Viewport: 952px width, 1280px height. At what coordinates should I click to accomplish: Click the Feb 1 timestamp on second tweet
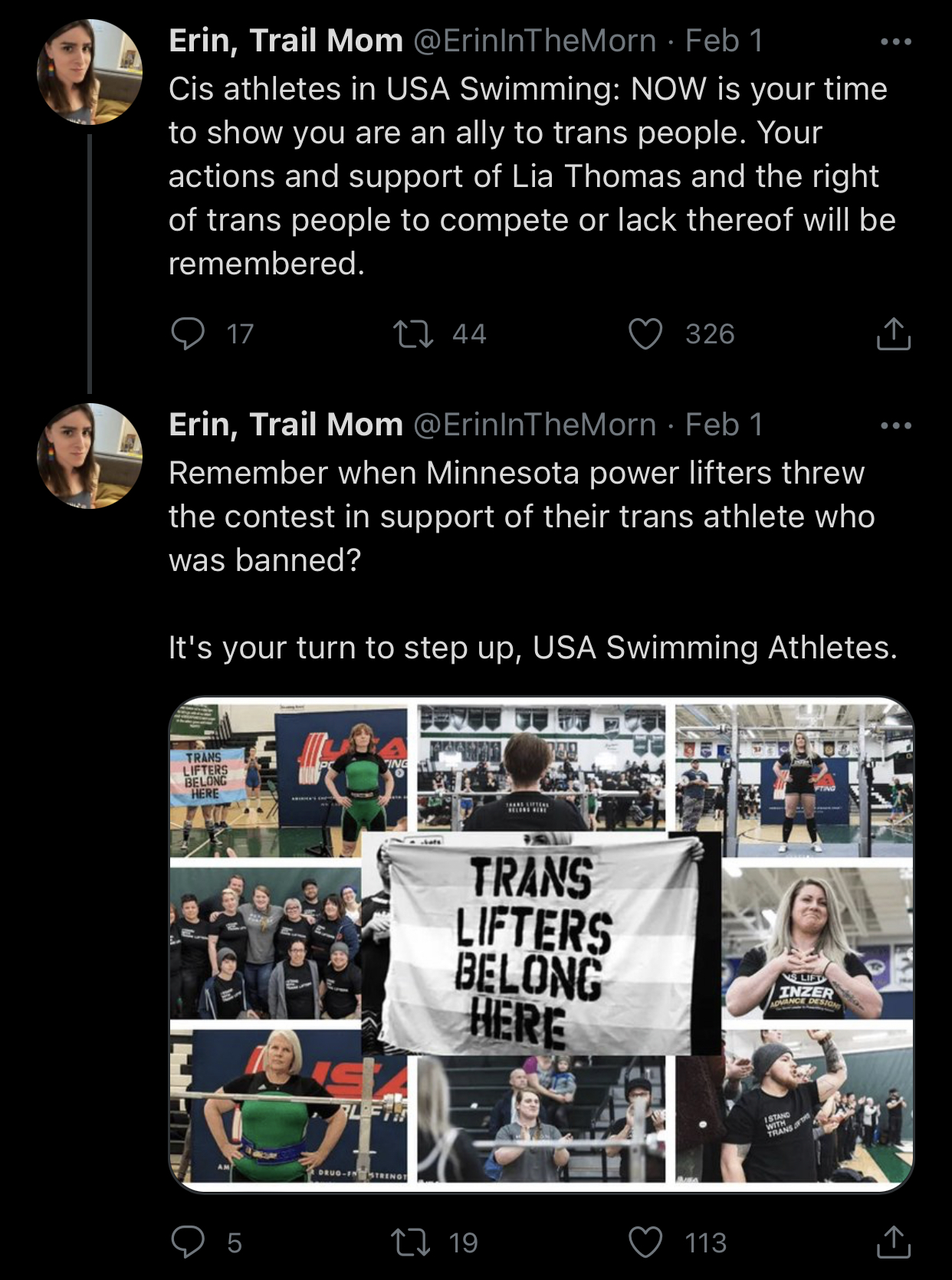point(724,425)
